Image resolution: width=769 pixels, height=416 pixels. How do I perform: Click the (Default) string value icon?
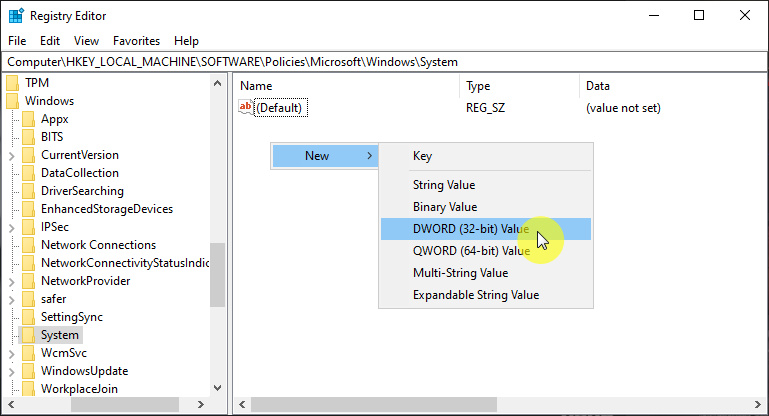(247, 108)
